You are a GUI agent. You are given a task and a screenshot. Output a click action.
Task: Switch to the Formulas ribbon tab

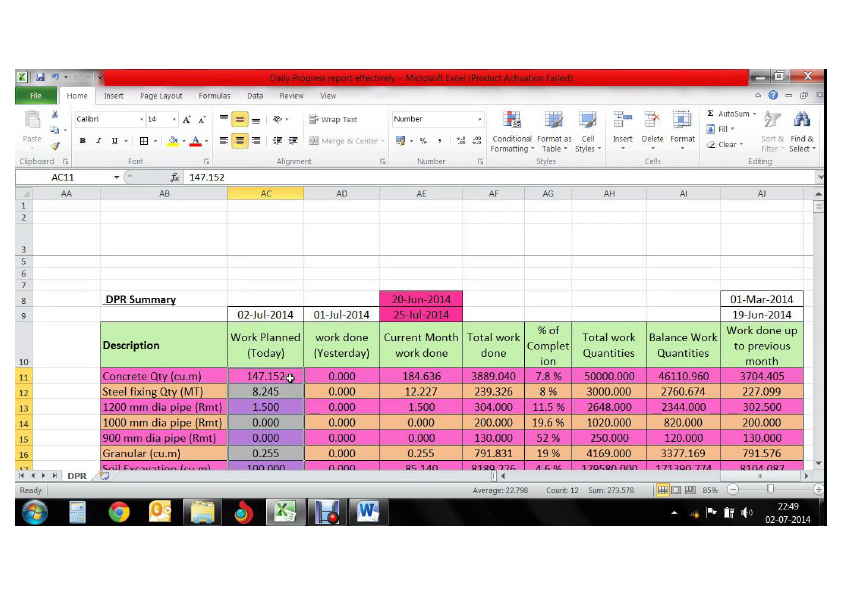click(x=214, y=95)
